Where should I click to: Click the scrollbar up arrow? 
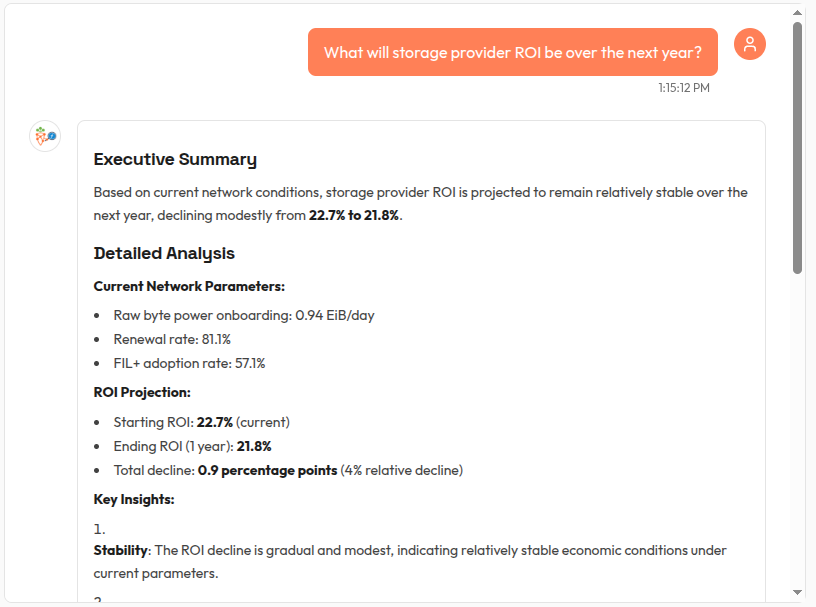[797, 14]
